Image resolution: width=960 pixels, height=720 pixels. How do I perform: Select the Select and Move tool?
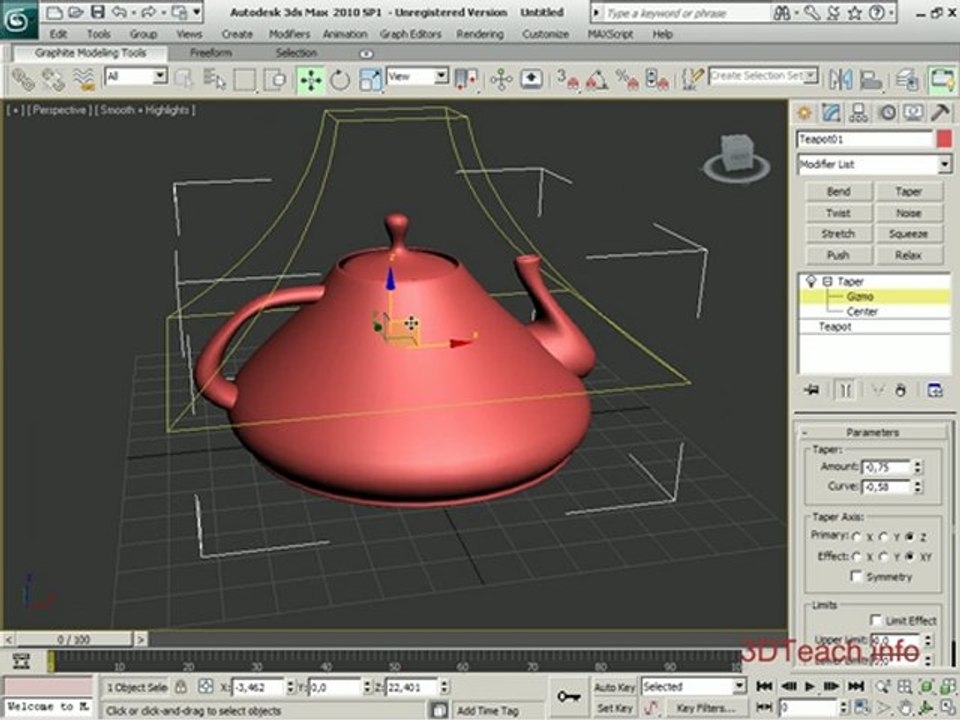coord(310,80)
